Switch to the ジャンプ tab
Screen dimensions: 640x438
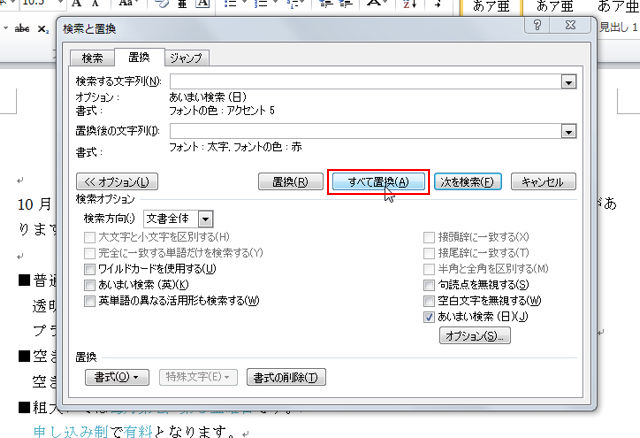coord(186,58)
